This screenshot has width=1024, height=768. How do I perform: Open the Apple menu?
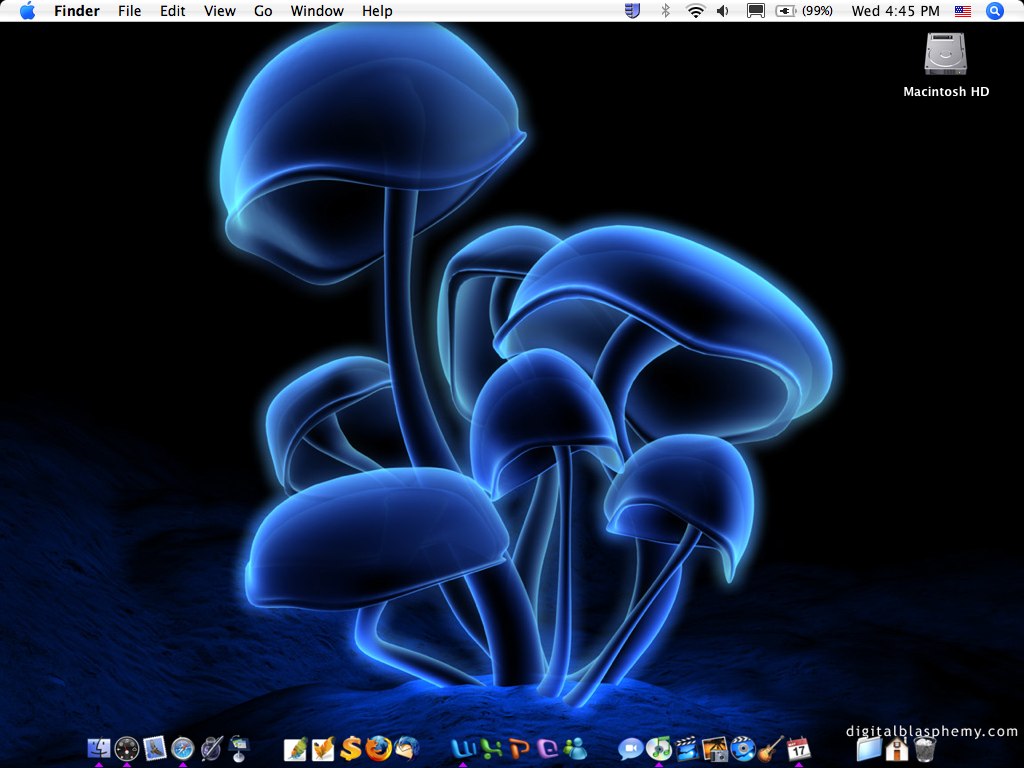click(x=27, y=11)
